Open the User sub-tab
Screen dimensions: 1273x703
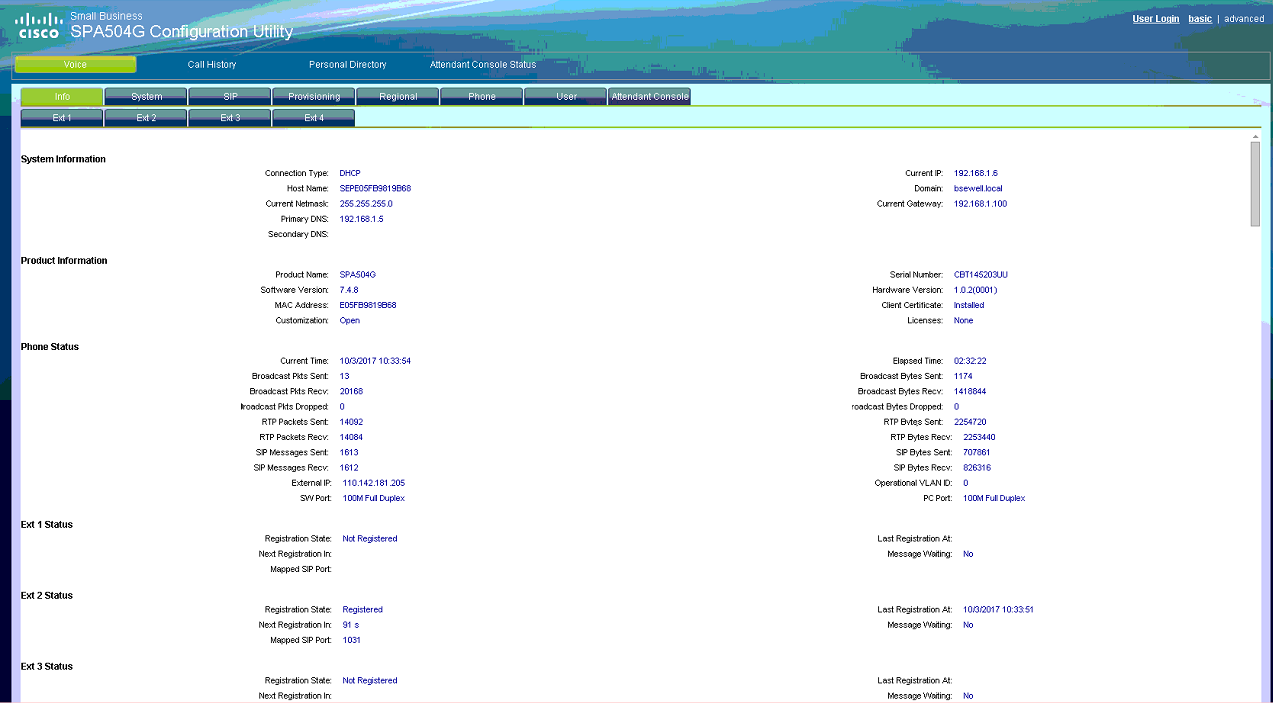tap(566, 97)
